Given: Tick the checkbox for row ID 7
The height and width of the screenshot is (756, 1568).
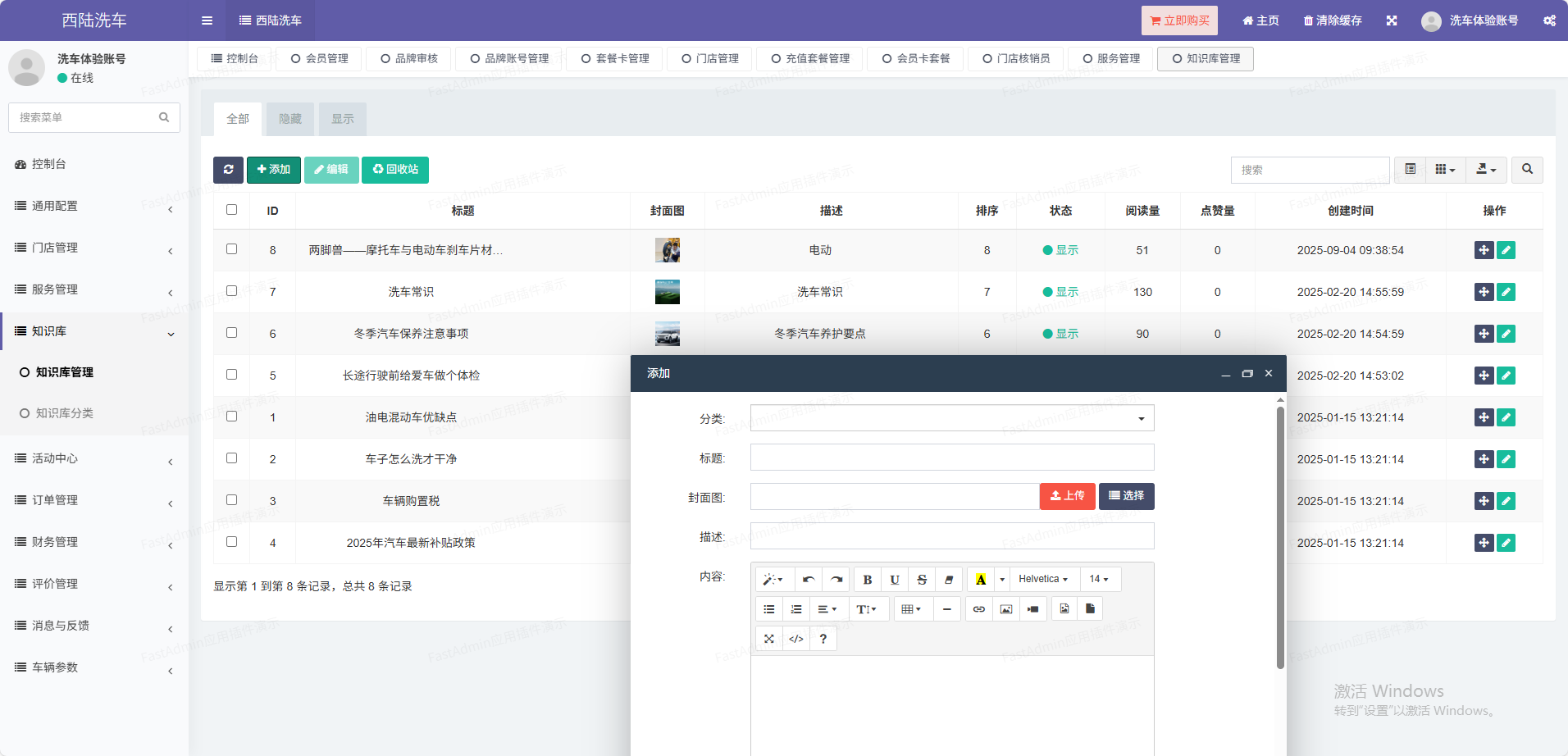Looking at the screenshot, I should pos(231,291).
